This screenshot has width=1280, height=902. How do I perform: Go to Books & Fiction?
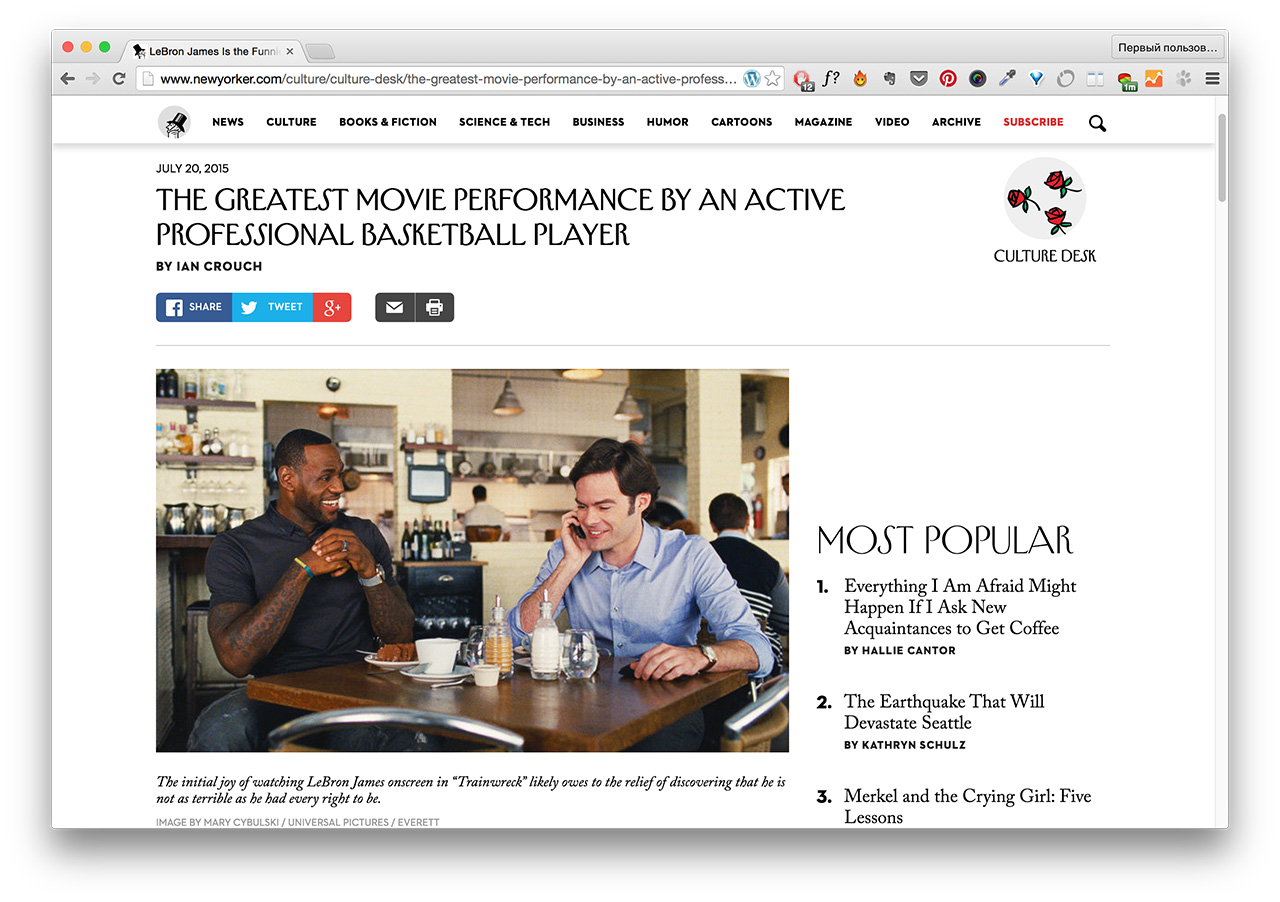[x=388, y=122]
